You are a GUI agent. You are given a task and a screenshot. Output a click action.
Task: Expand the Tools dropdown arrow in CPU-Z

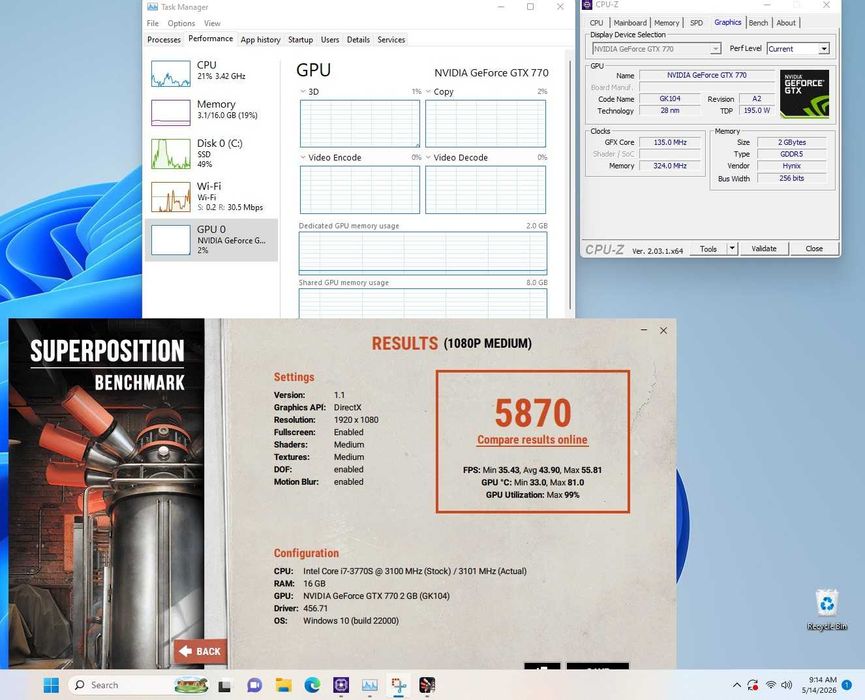click(733, 249)
